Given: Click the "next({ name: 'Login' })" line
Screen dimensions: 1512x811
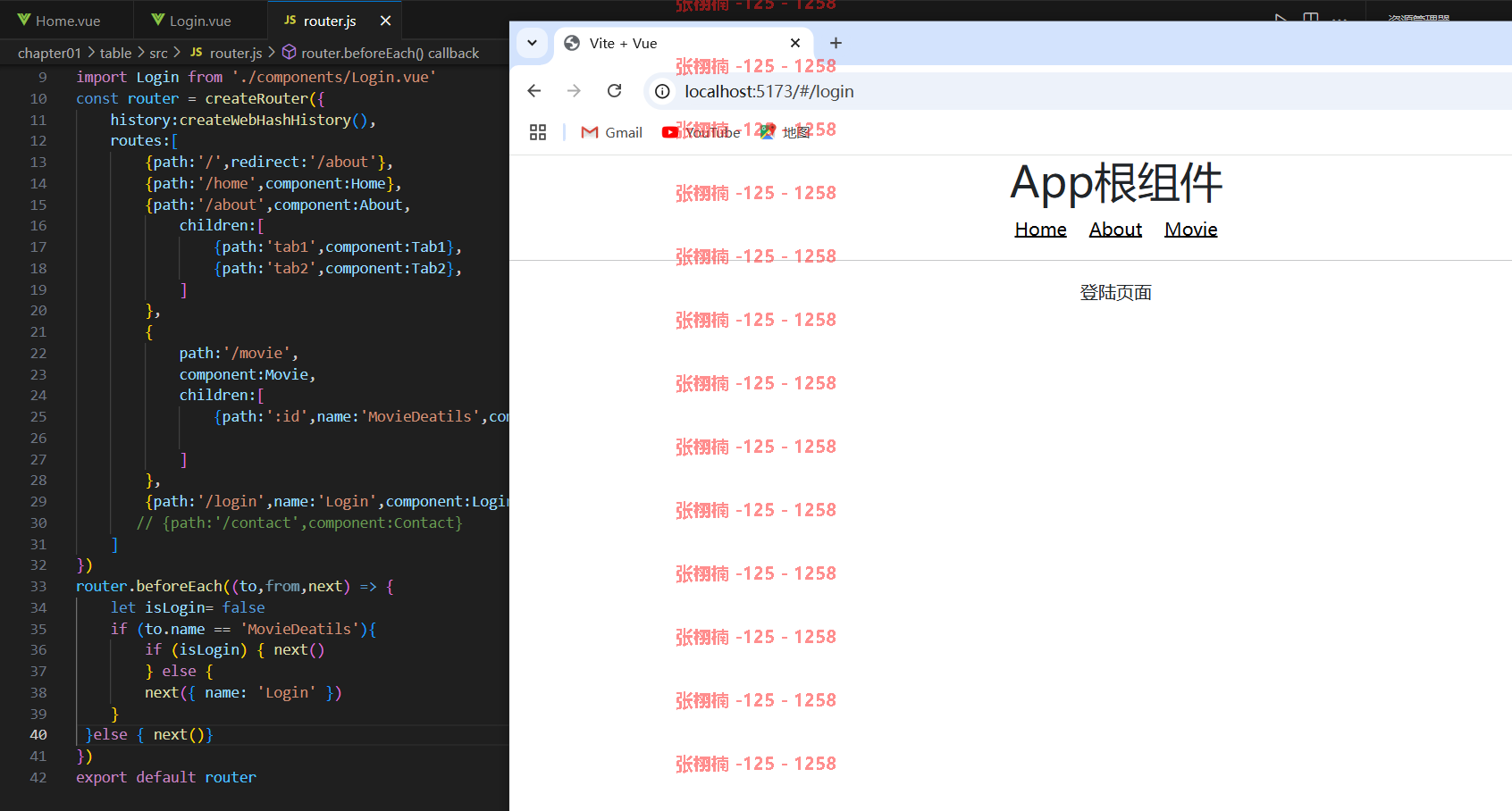Looking at the screenshot, I should 243,693.
